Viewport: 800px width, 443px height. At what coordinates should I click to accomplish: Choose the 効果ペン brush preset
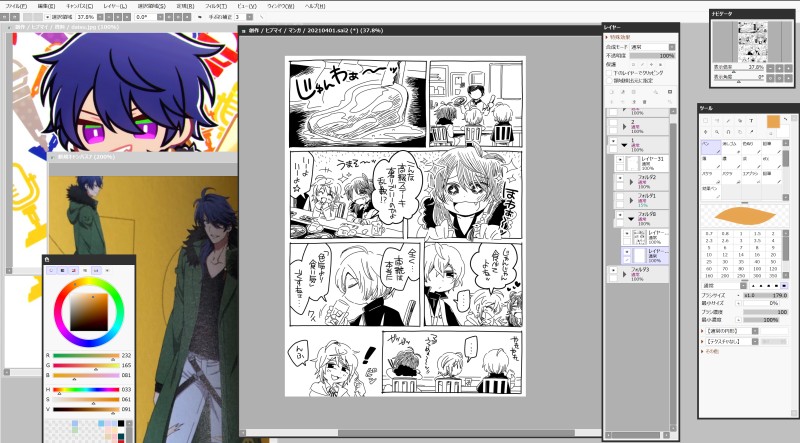[x=711, y=191]
